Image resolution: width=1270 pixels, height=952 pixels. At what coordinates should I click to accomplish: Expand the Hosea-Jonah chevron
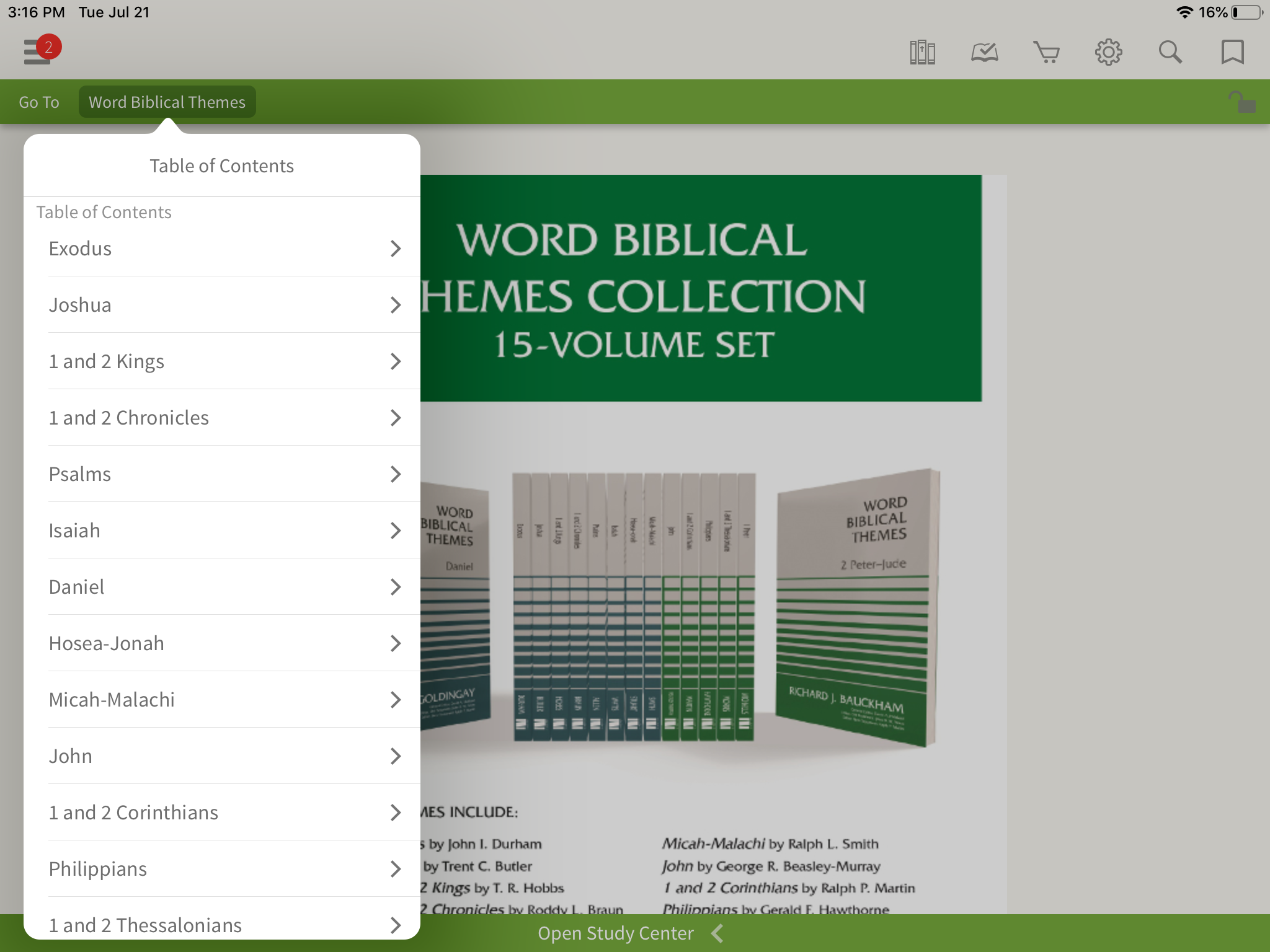tap(396, 643)
